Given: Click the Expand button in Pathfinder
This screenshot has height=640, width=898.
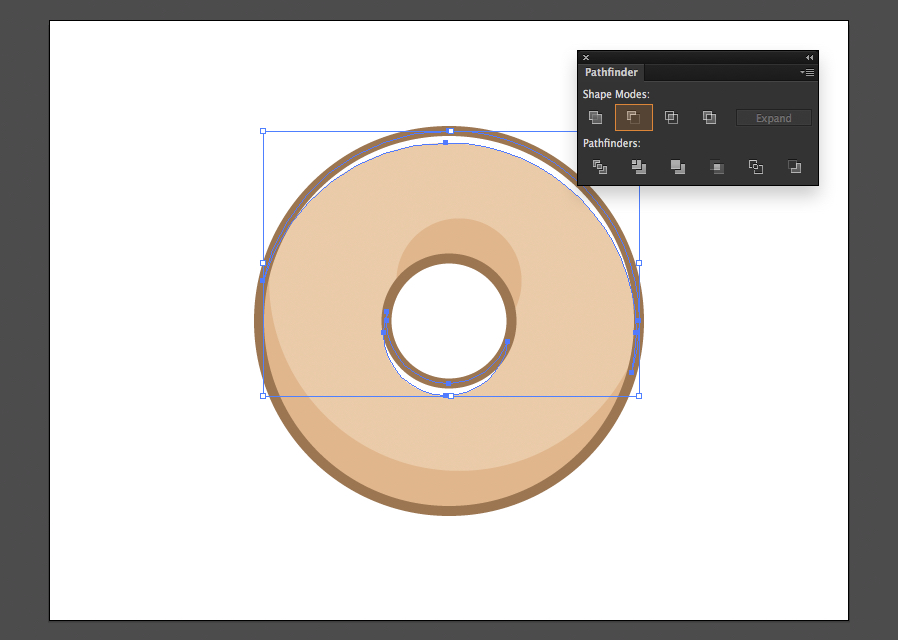Looking at the screenshot, I should (x=773, y=118).
